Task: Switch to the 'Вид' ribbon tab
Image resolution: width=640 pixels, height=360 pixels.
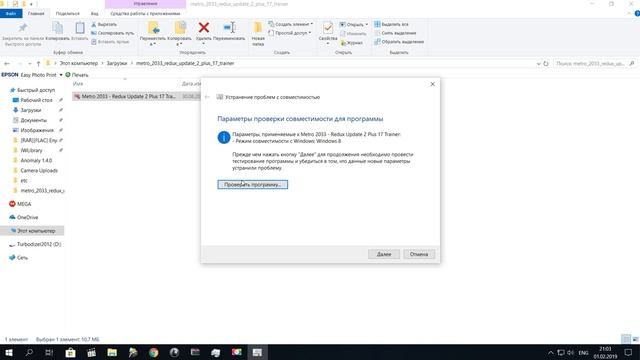Action: click(95, 13)
